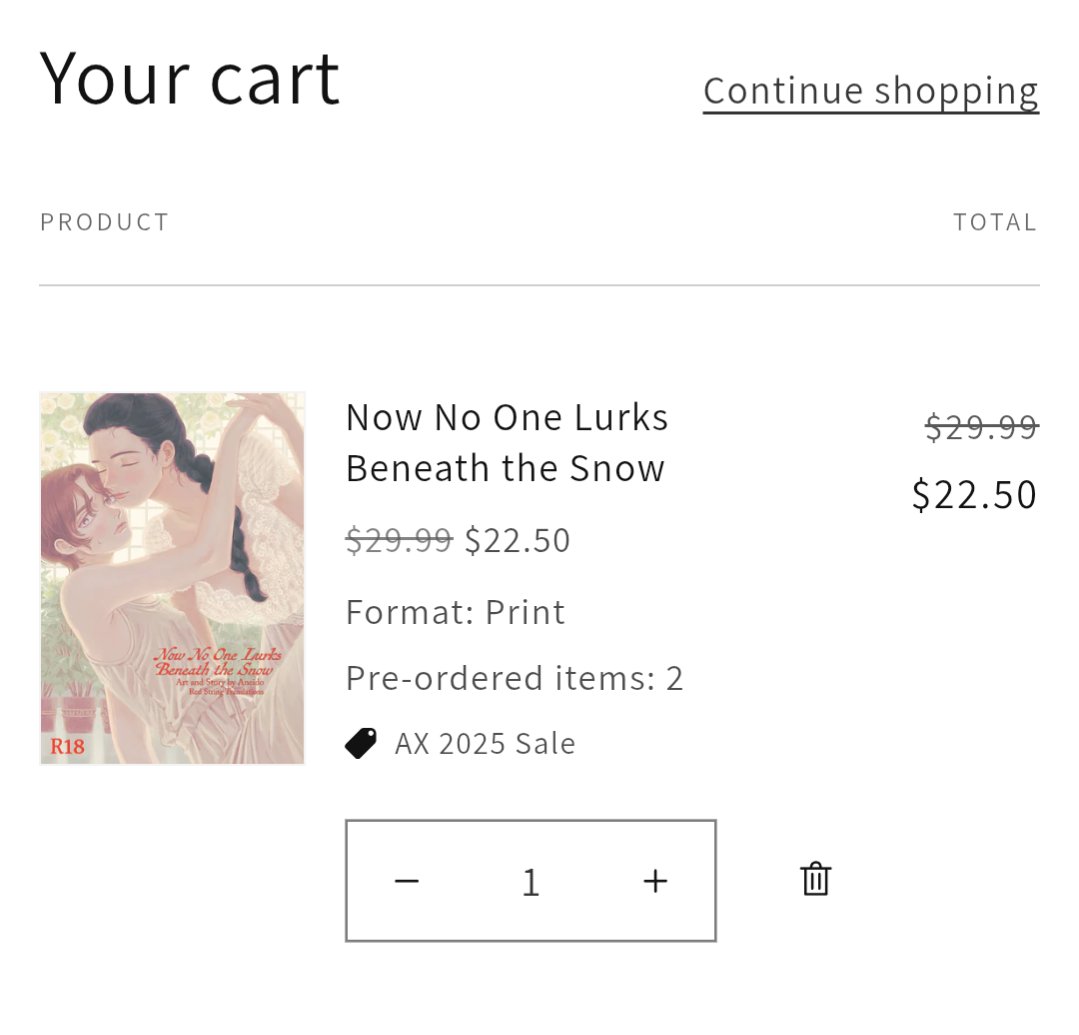Viewport: 1079px width, 1035px height.
Task: Click the crossed-out $29.99 under TOTAL
Action: pos(981,428)
